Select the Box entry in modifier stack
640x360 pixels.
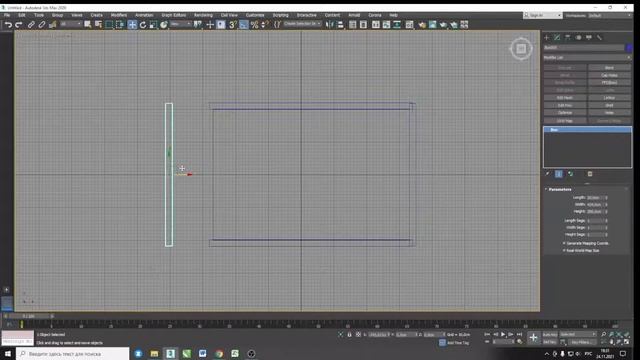coord(587,130)
